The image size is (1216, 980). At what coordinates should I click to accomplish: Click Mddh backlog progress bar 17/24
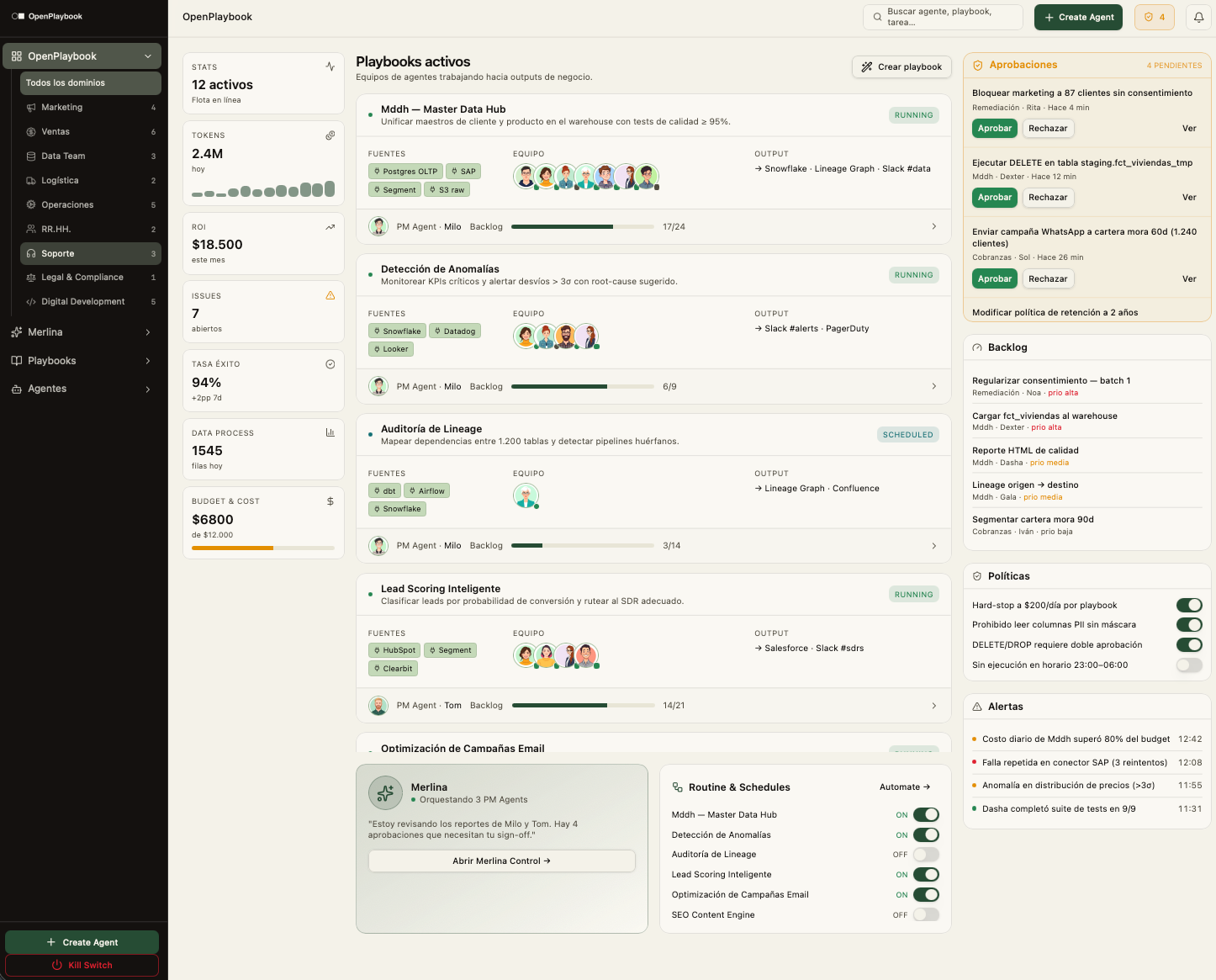click(583, 226)
